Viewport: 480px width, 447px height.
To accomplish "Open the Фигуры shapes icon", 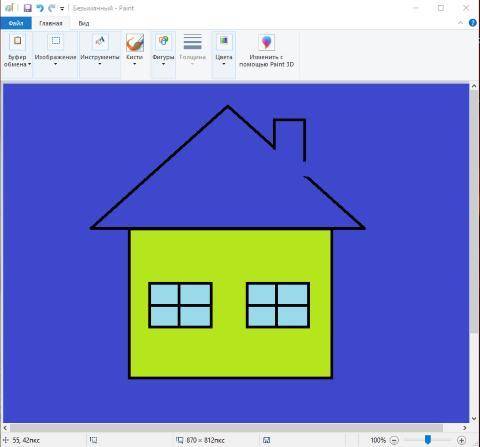I will pyautogui.click(x=163, y=41).
